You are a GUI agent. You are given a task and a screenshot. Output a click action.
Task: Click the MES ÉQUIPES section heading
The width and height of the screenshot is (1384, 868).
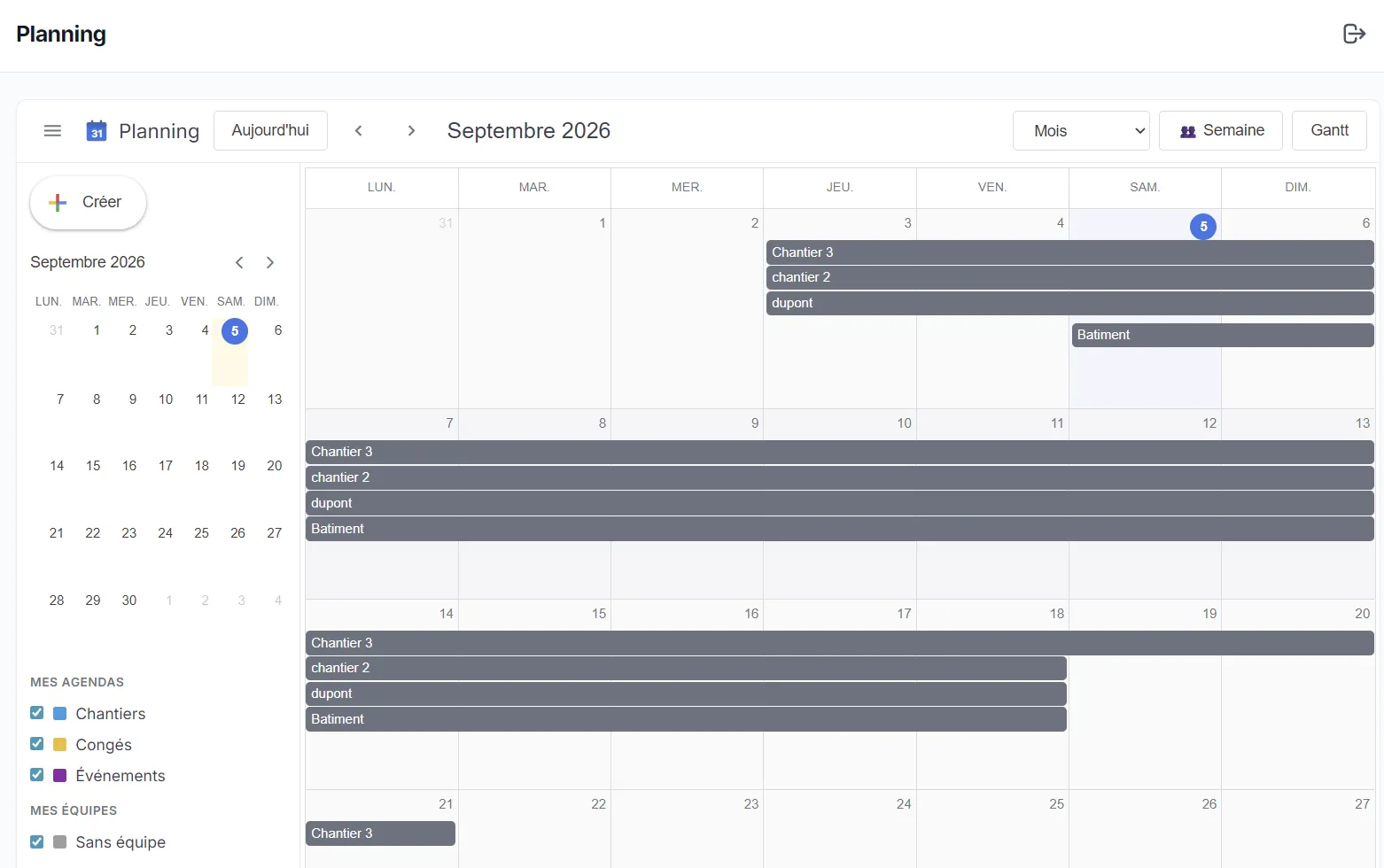[x=74, y=810]
